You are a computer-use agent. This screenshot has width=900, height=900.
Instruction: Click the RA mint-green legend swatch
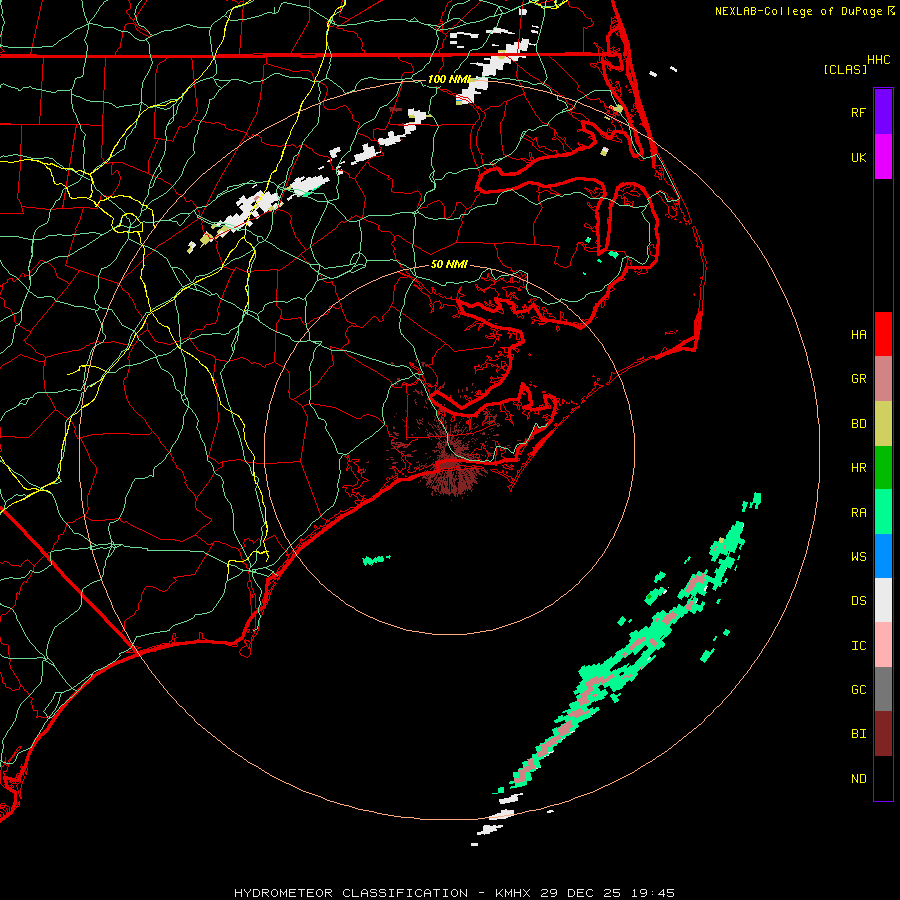883,512
